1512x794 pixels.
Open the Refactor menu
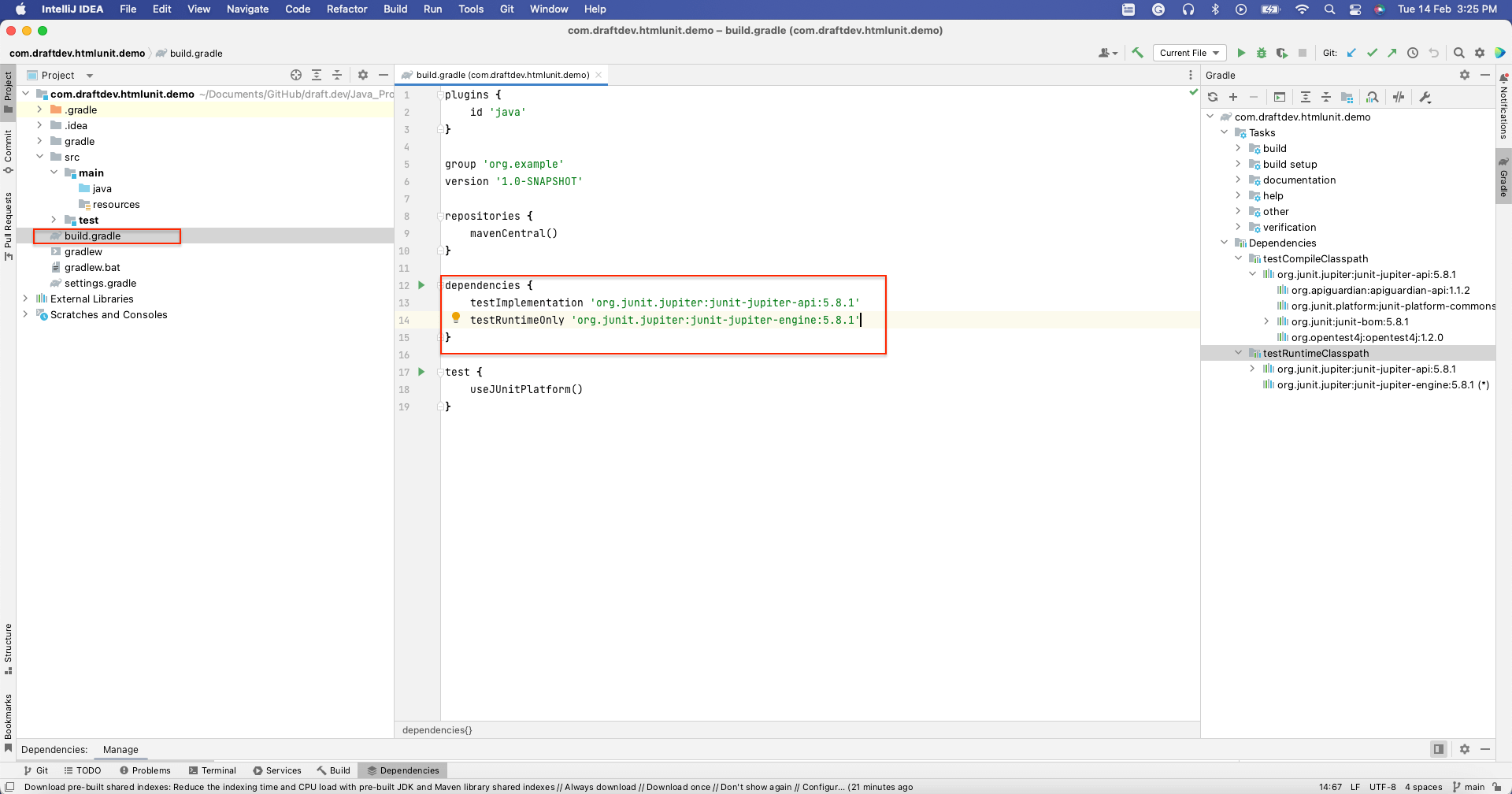point(347,9)
